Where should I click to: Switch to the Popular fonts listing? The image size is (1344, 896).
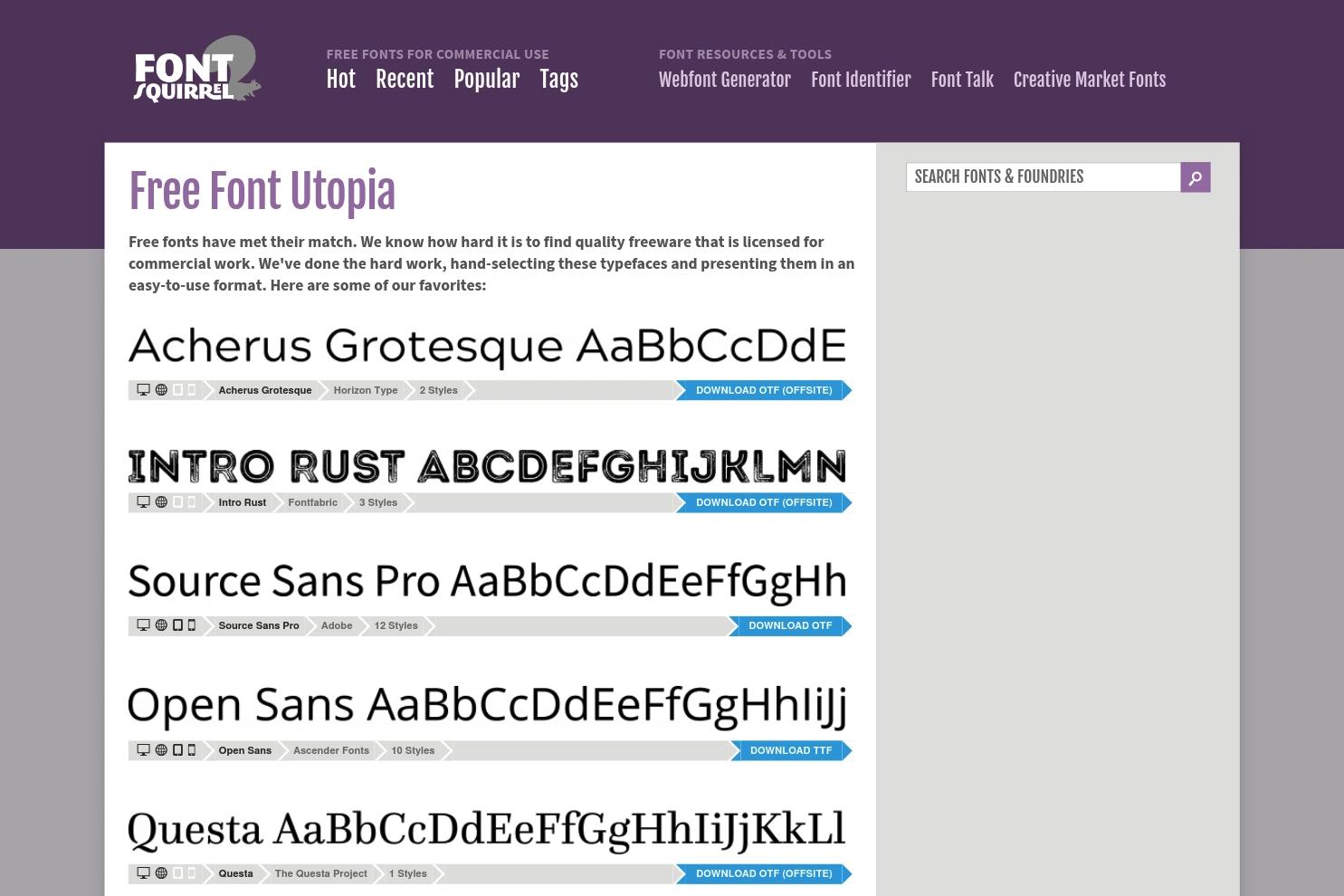click(x=486, y=80)
